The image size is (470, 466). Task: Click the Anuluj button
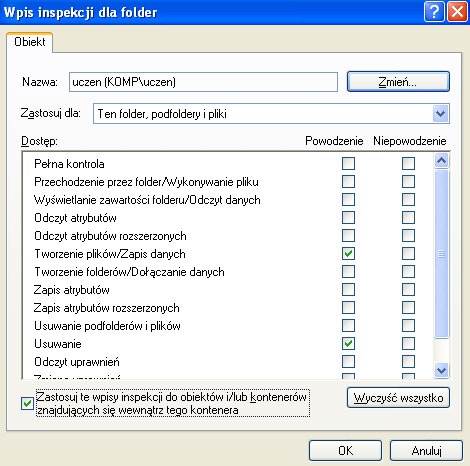426,451
